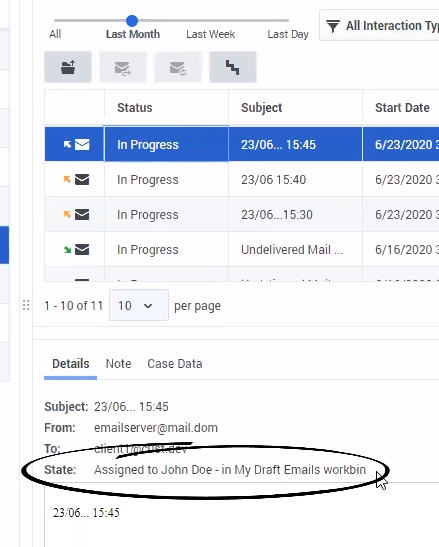This screenshot has width=439, height=547.
Task: Open the All Interaction Types filter dropdown
Action: click(379, 25)
